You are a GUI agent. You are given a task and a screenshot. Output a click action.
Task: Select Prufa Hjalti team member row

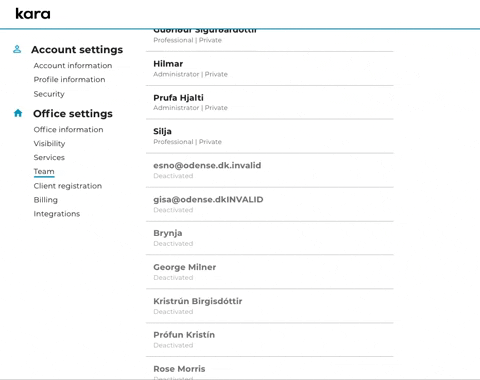point(269,102)
